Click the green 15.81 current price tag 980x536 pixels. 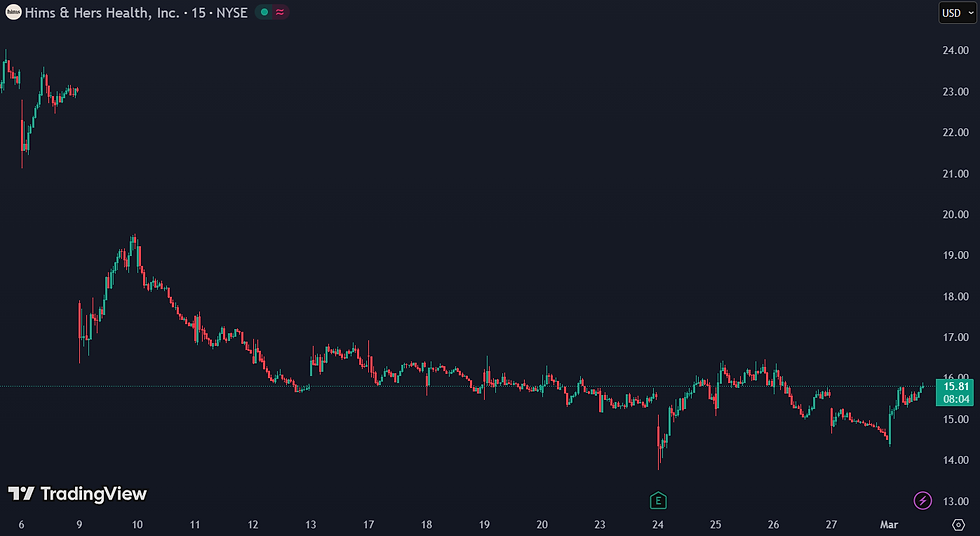click(955, 387)
